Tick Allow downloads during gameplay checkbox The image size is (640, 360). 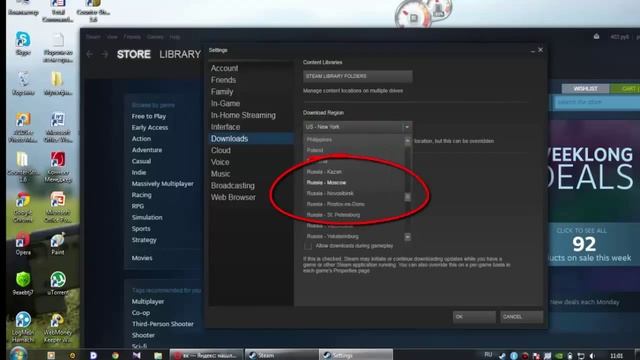click(x=308, y=246)
